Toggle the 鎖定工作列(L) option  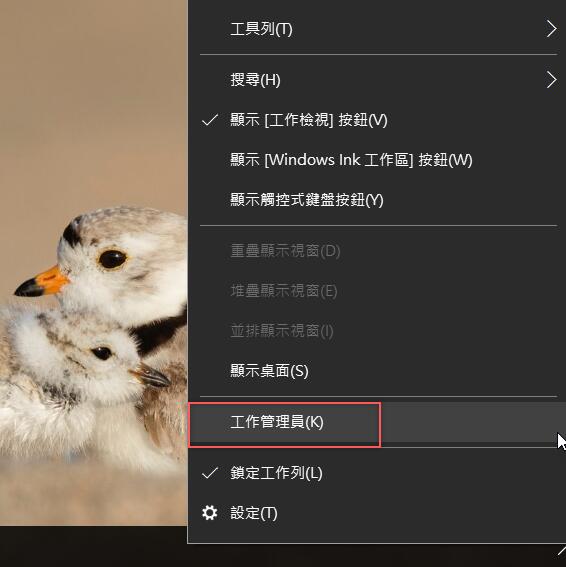[376, 473]
